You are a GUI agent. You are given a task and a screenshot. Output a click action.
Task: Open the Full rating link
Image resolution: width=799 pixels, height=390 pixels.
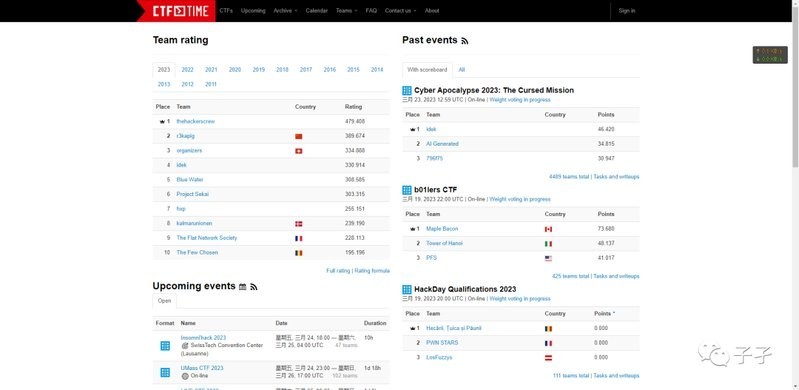click(x=338, y=271)
